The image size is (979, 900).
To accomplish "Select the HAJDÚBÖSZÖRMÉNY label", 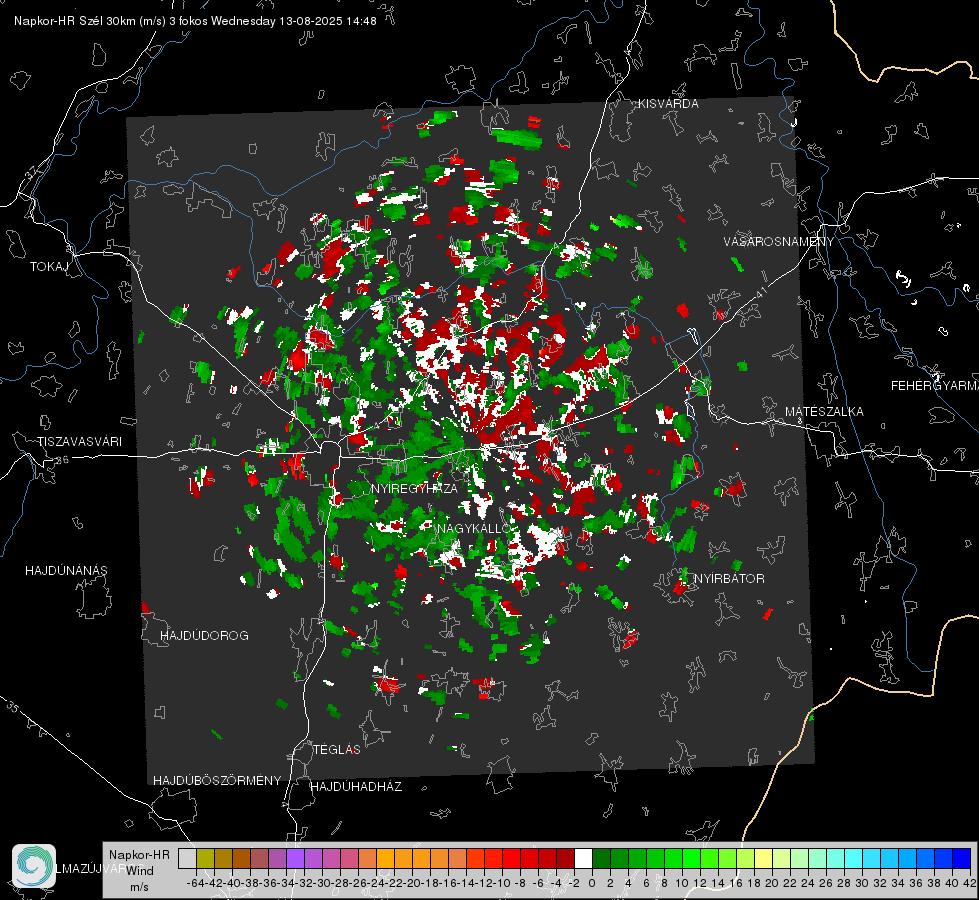I will pyautogui.click(x=217, y=781).
